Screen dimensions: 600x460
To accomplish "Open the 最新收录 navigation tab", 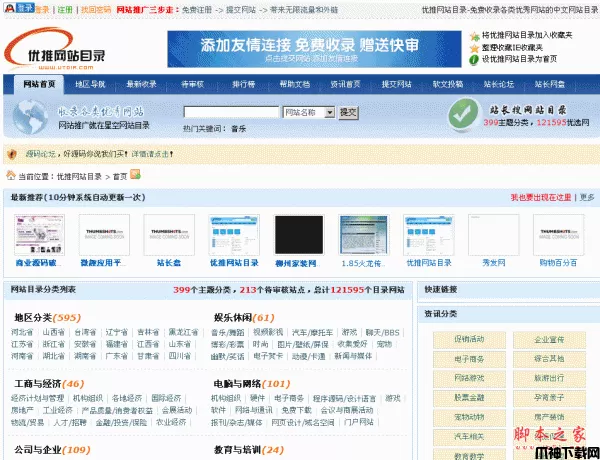I will tap(142, 85).
